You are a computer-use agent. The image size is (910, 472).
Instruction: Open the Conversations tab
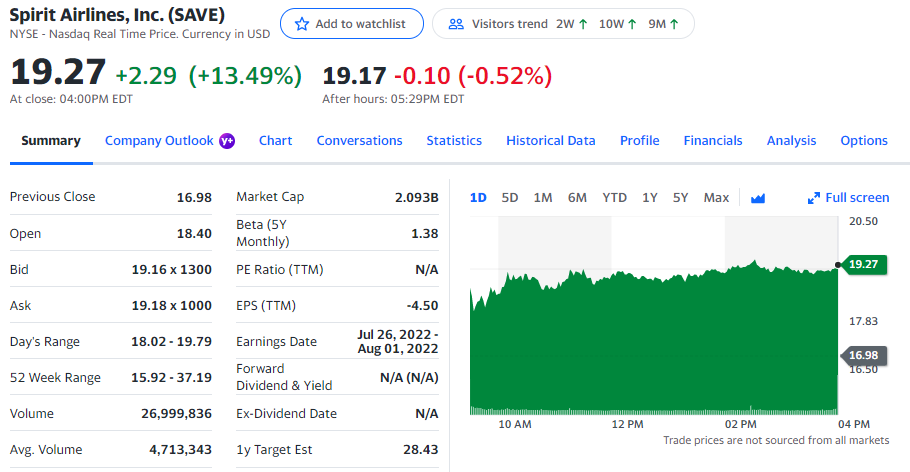359,140
